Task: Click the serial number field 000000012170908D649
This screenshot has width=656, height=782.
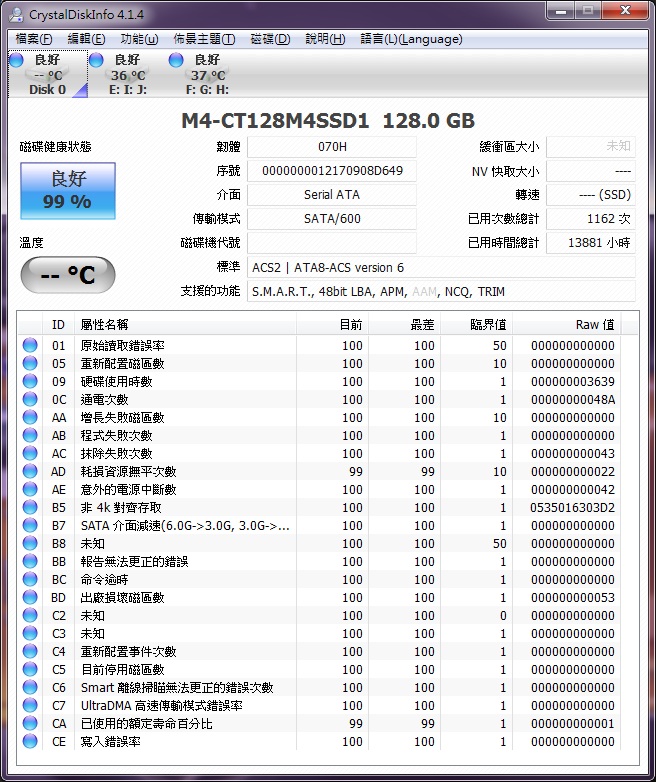Action: pos(332,171)
